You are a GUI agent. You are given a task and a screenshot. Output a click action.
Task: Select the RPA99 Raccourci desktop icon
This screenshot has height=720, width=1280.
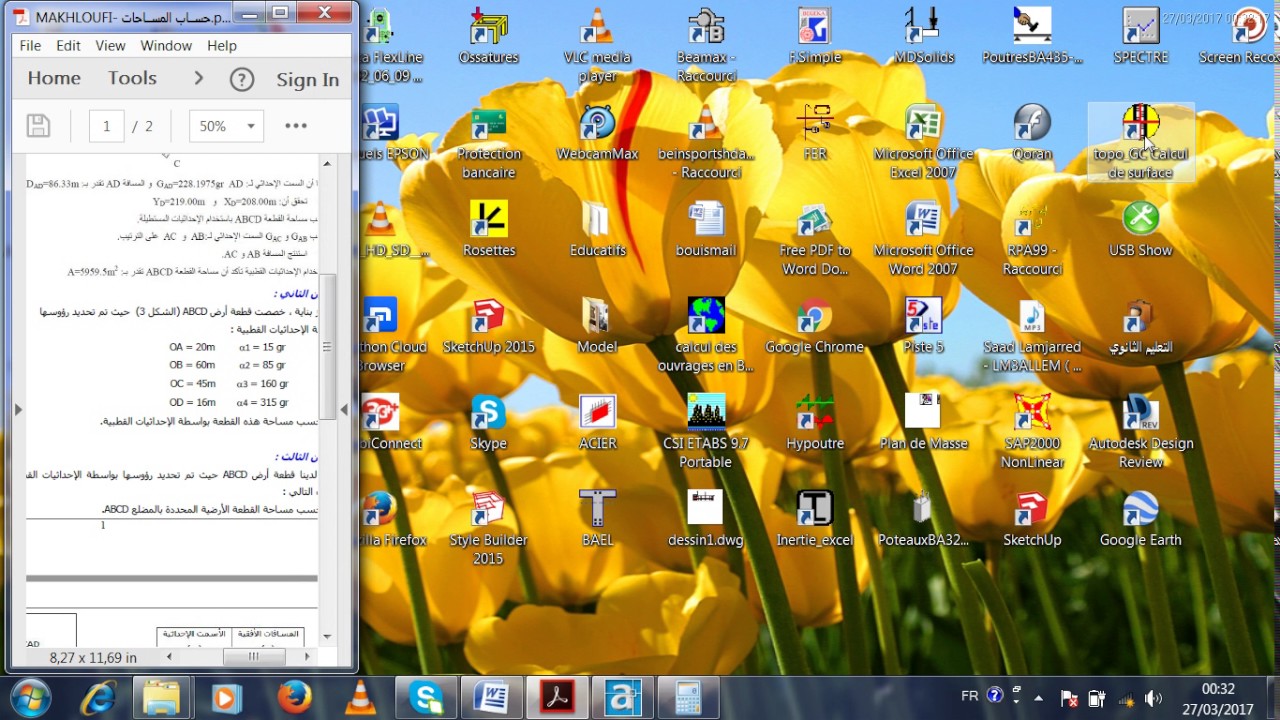tap(1032, 239)
